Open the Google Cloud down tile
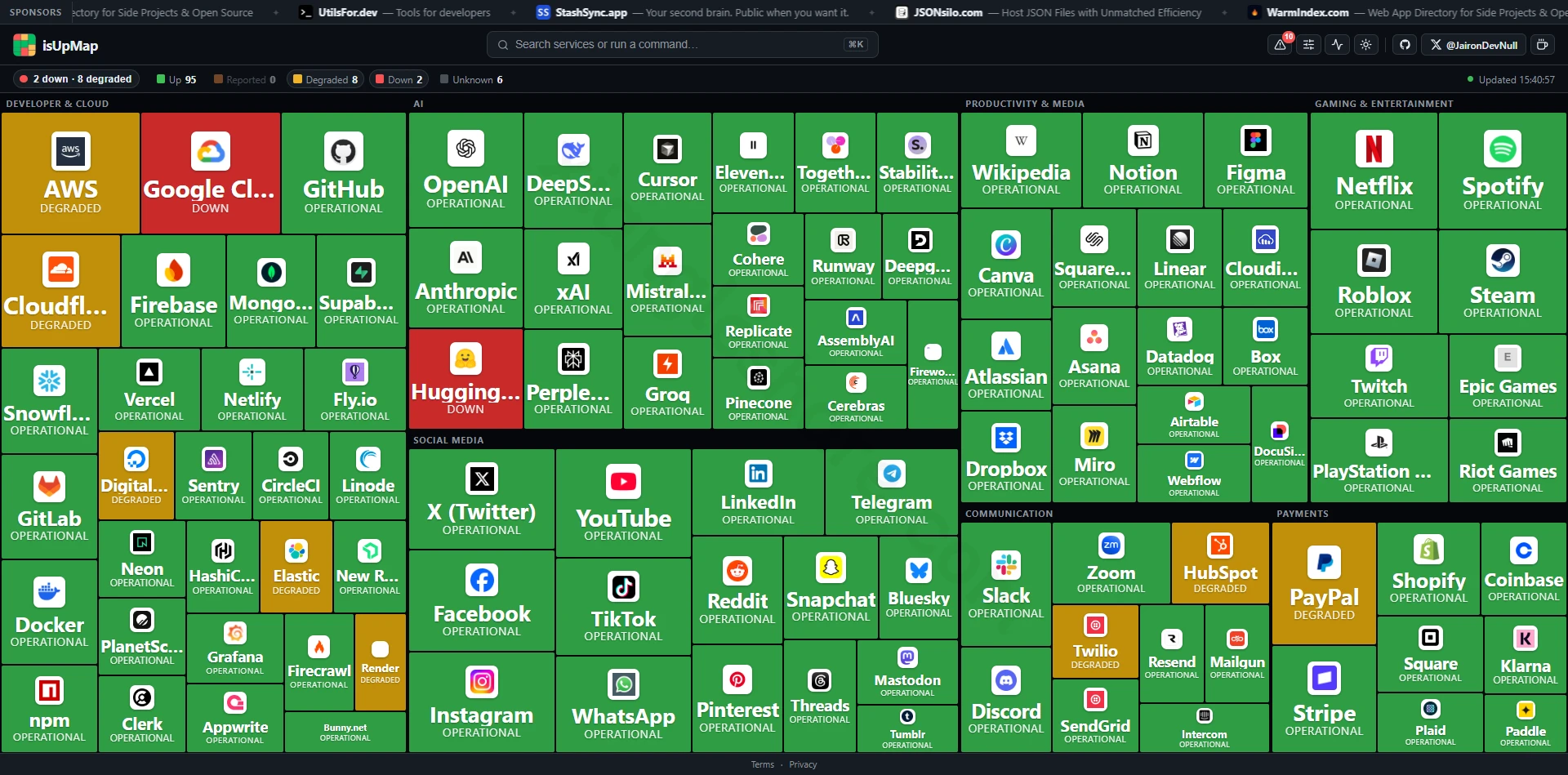This screenshot has width=1568, height=775. (210, 173)
